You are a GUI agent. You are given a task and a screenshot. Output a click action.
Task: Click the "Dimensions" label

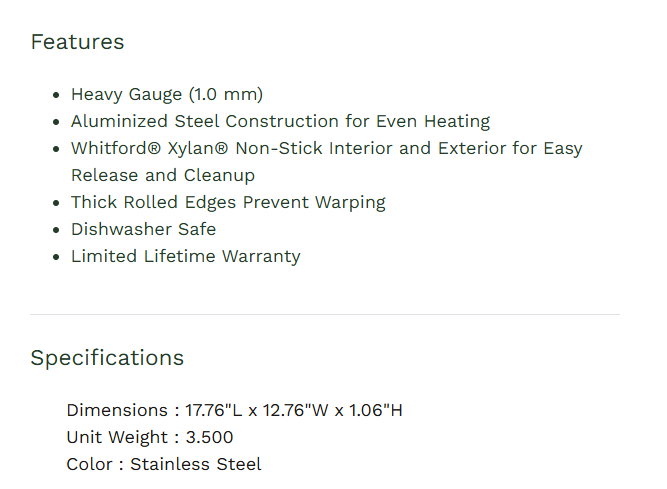(x=116, y=411)
